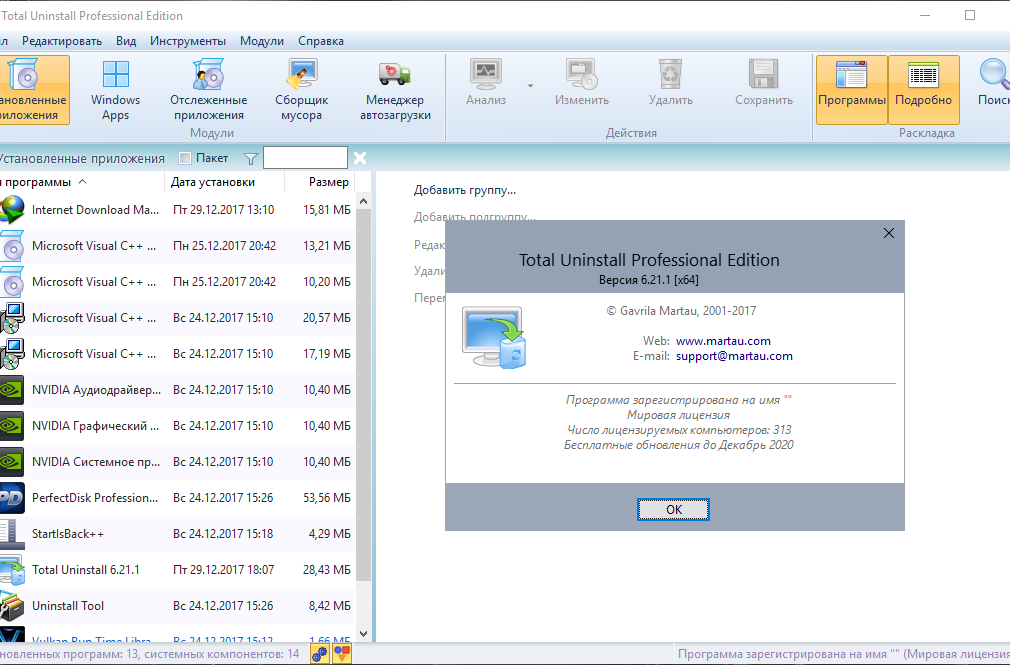The height and width of the screenshot is (665, 1010).
Task: Select the 17,19 МБ Microsoft Visual C++ icon
Action: pyautogui.click(x=12, y=354)
